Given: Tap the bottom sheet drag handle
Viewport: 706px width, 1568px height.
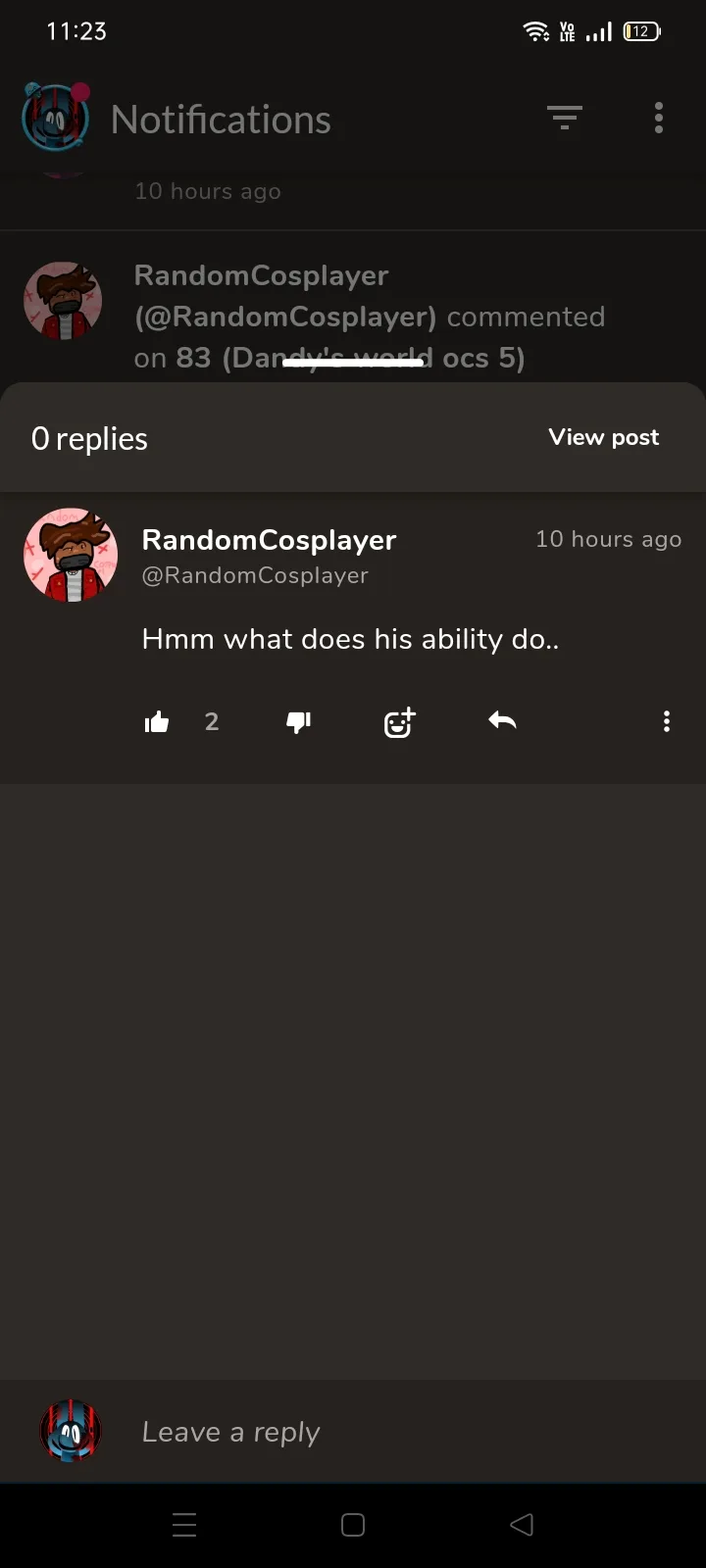Looking at the screenshot, I should [353, 363].
